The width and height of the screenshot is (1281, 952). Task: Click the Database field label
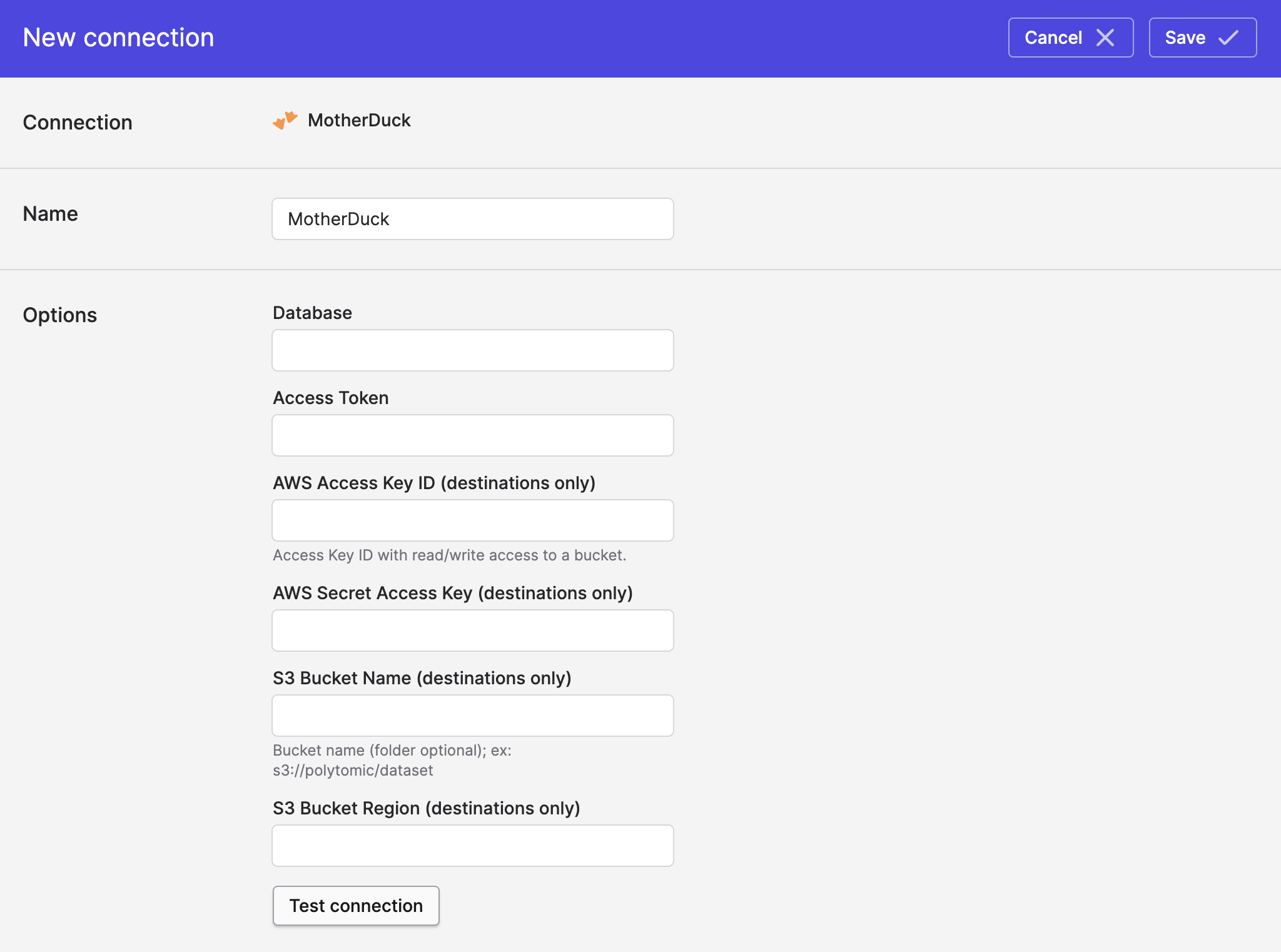tap(312, 313)
